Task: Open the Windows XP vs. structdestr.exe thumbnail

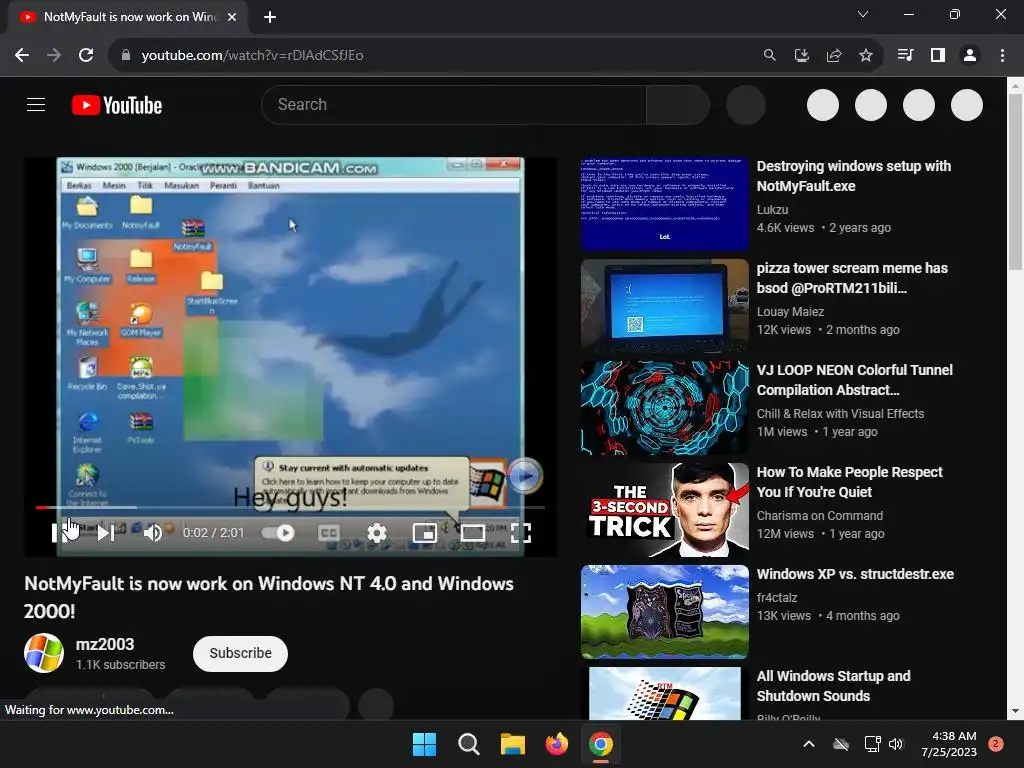Action: [665, 611]
